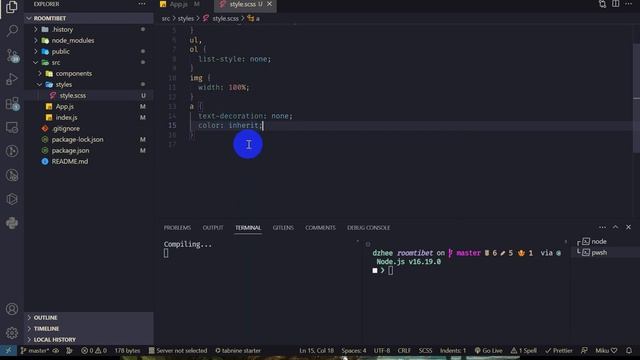Click Server not selected status item

[x=178, y=350]
